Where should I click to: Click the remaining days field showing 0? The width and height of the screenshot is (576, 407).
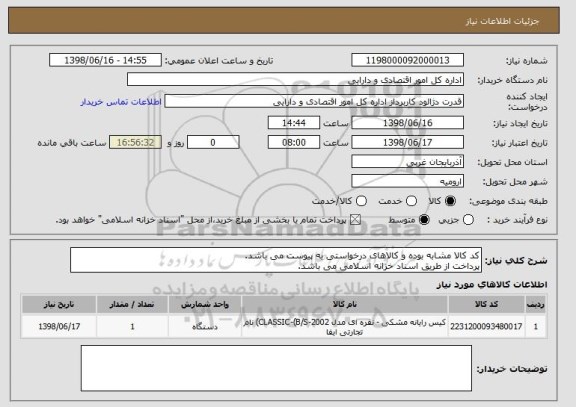coord(213,142)
